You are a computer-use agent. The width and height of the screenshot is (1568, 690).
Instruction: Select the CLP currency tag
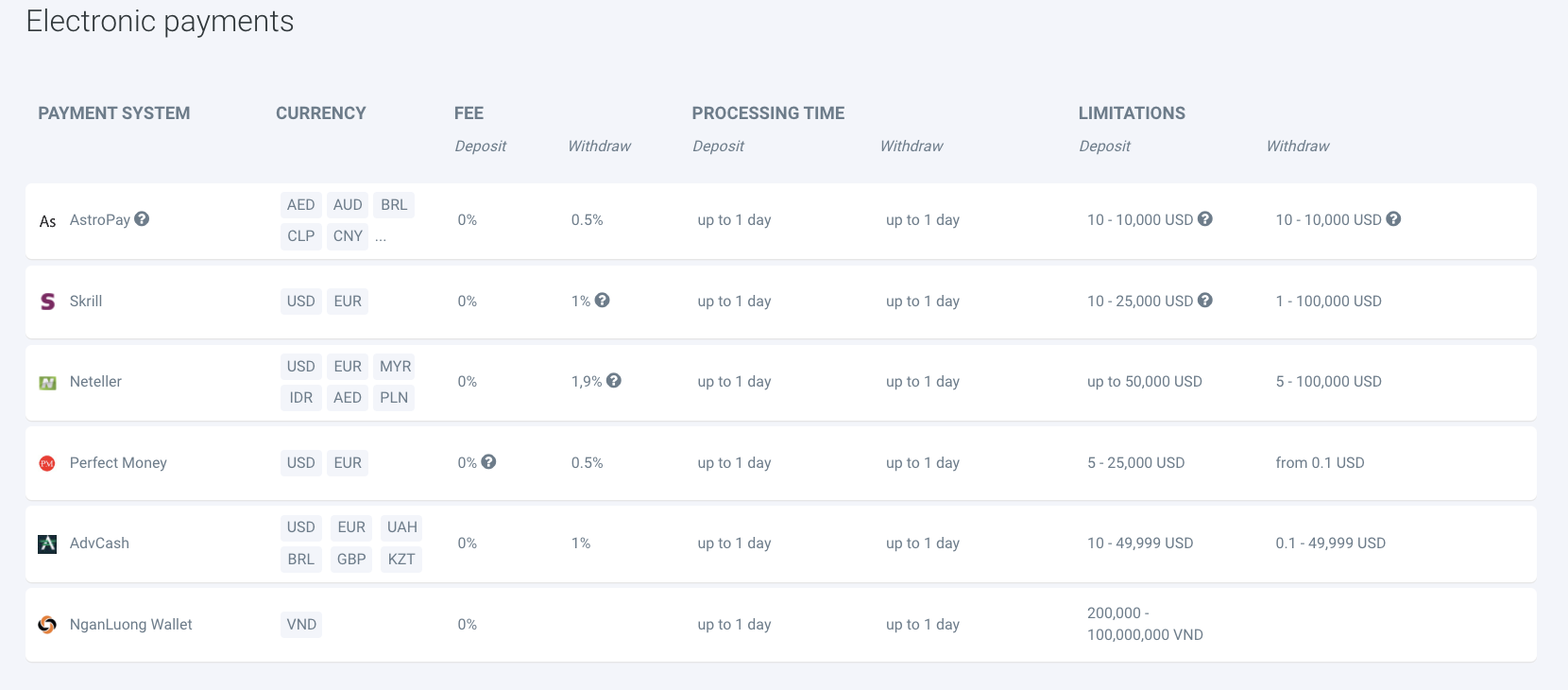[x=301, y=236]
